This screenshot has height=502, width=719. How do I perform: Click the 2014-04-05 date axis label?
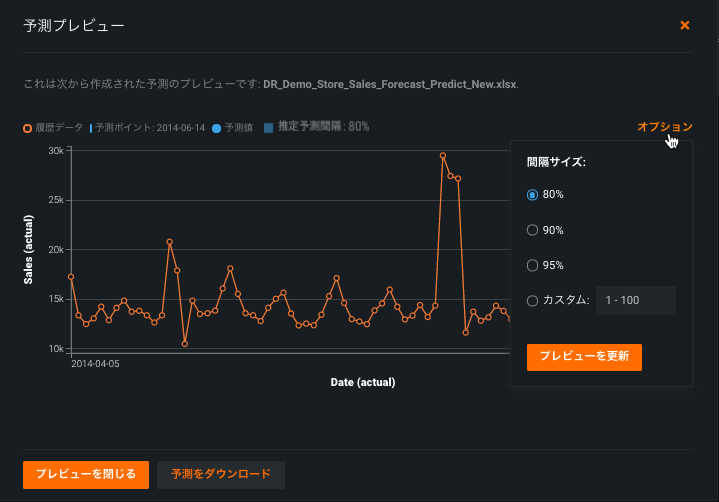[95, 364]
